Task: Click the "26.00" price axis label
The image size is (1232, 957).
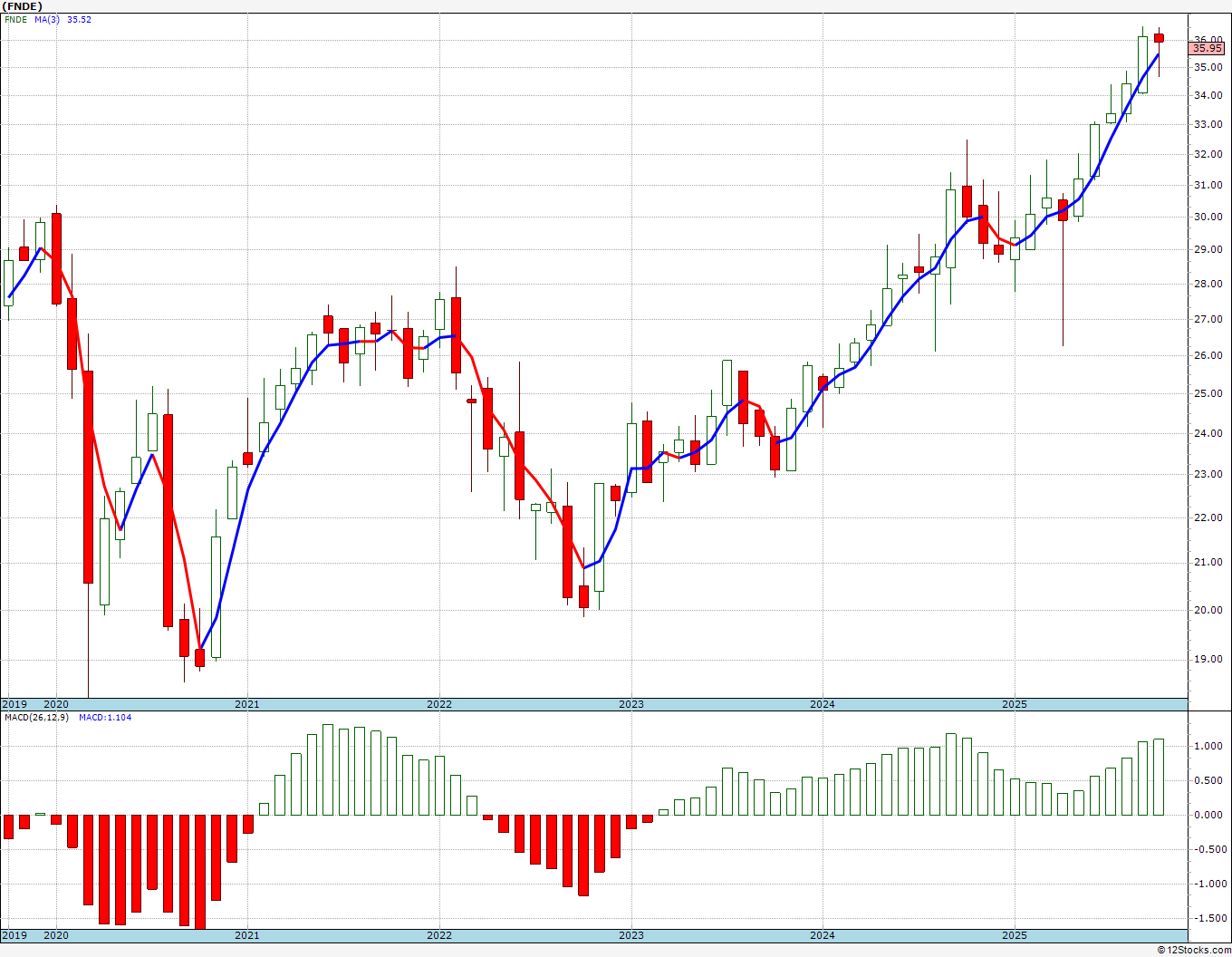Action: pyautogui.click(x=1208, y=355)
